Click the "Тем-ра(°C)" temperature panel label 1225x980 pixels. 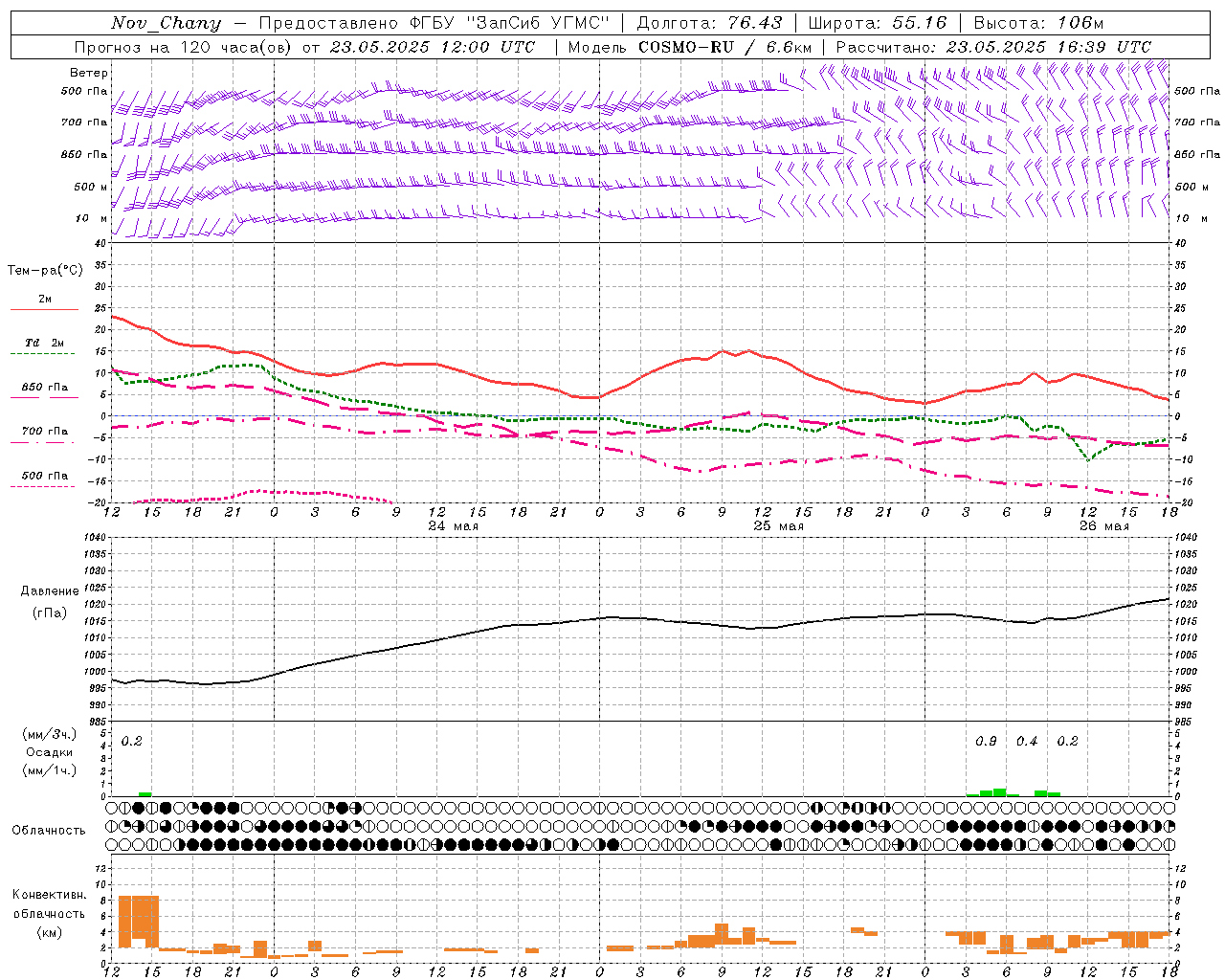coord(45,271)
